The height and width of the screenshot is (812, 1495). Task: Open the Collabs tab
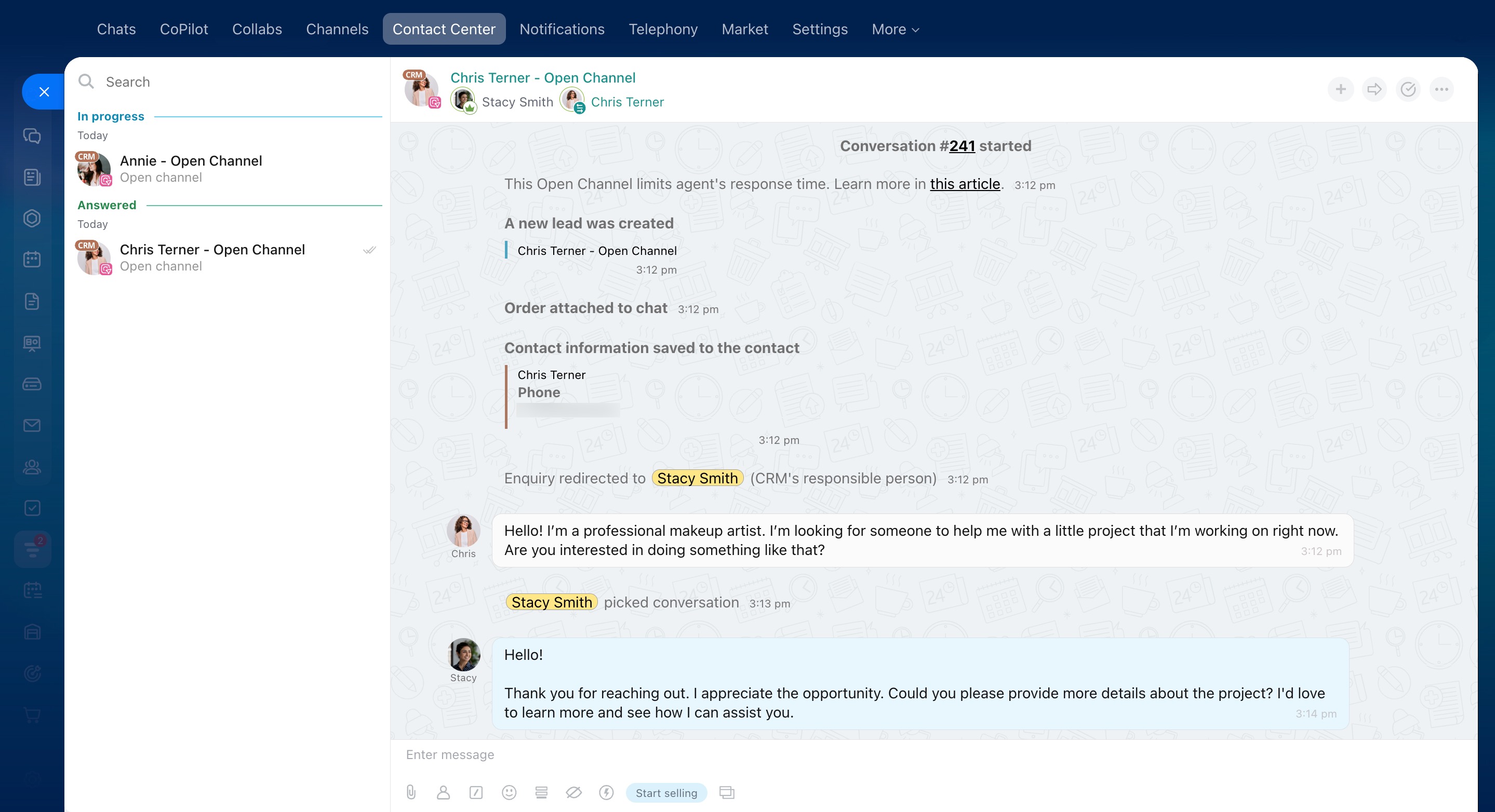(257, 29)
